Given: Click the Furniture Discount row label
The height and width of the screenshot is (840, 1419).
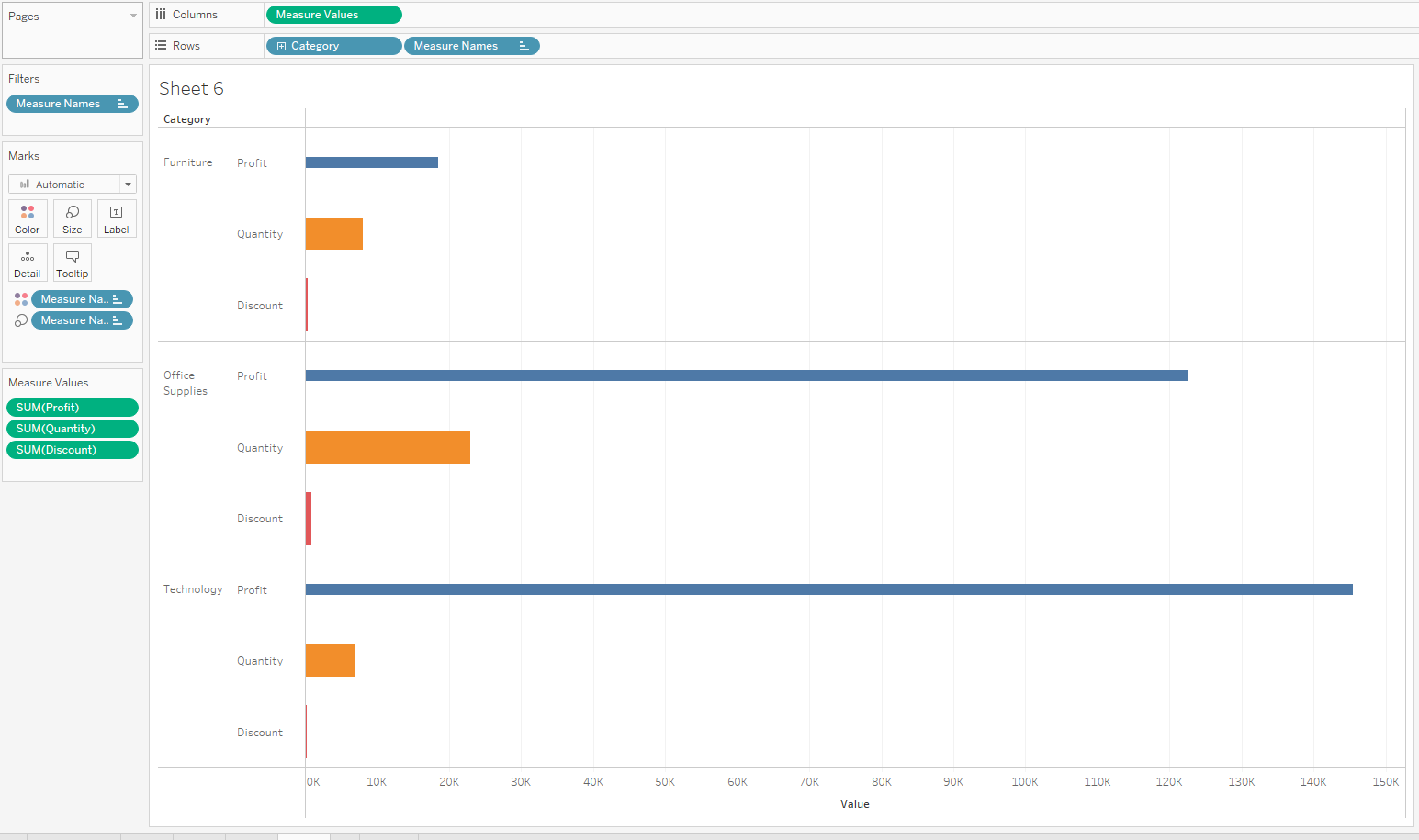Looking at the screenshot, I should coord(260,306).
